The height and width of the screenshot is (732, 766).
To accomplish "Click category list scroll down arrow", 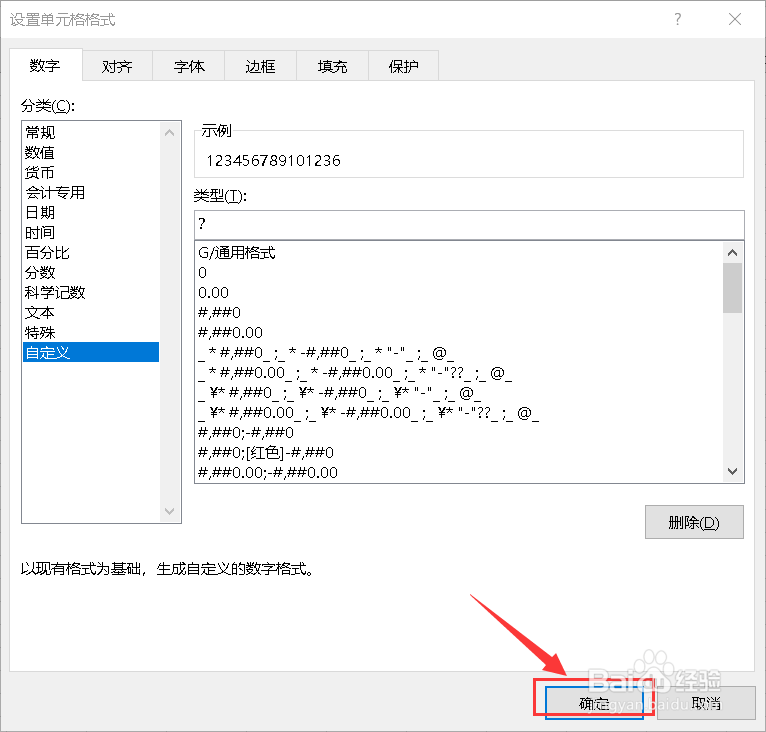I will [170, 511].
